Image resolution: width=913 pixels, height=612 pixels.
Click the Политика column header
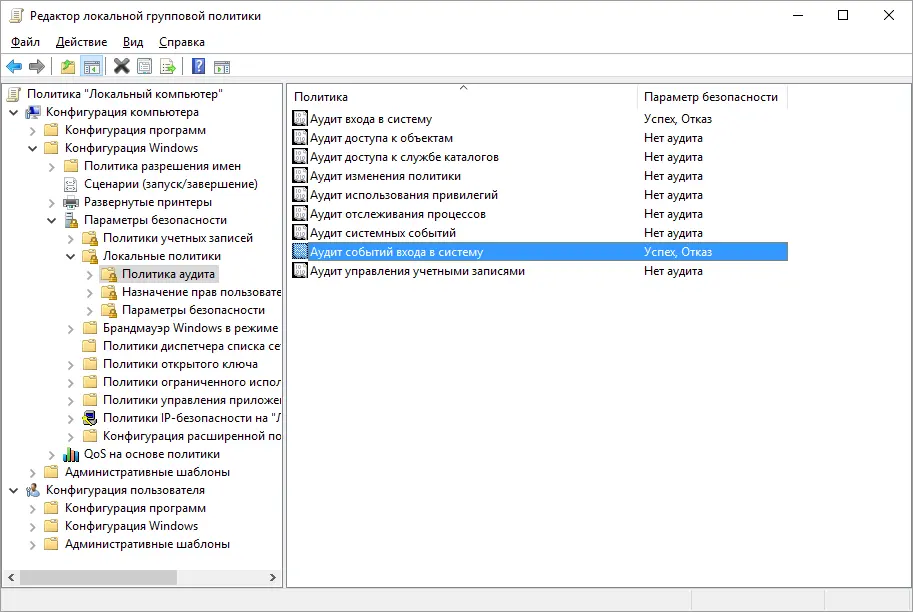point(460,97)
